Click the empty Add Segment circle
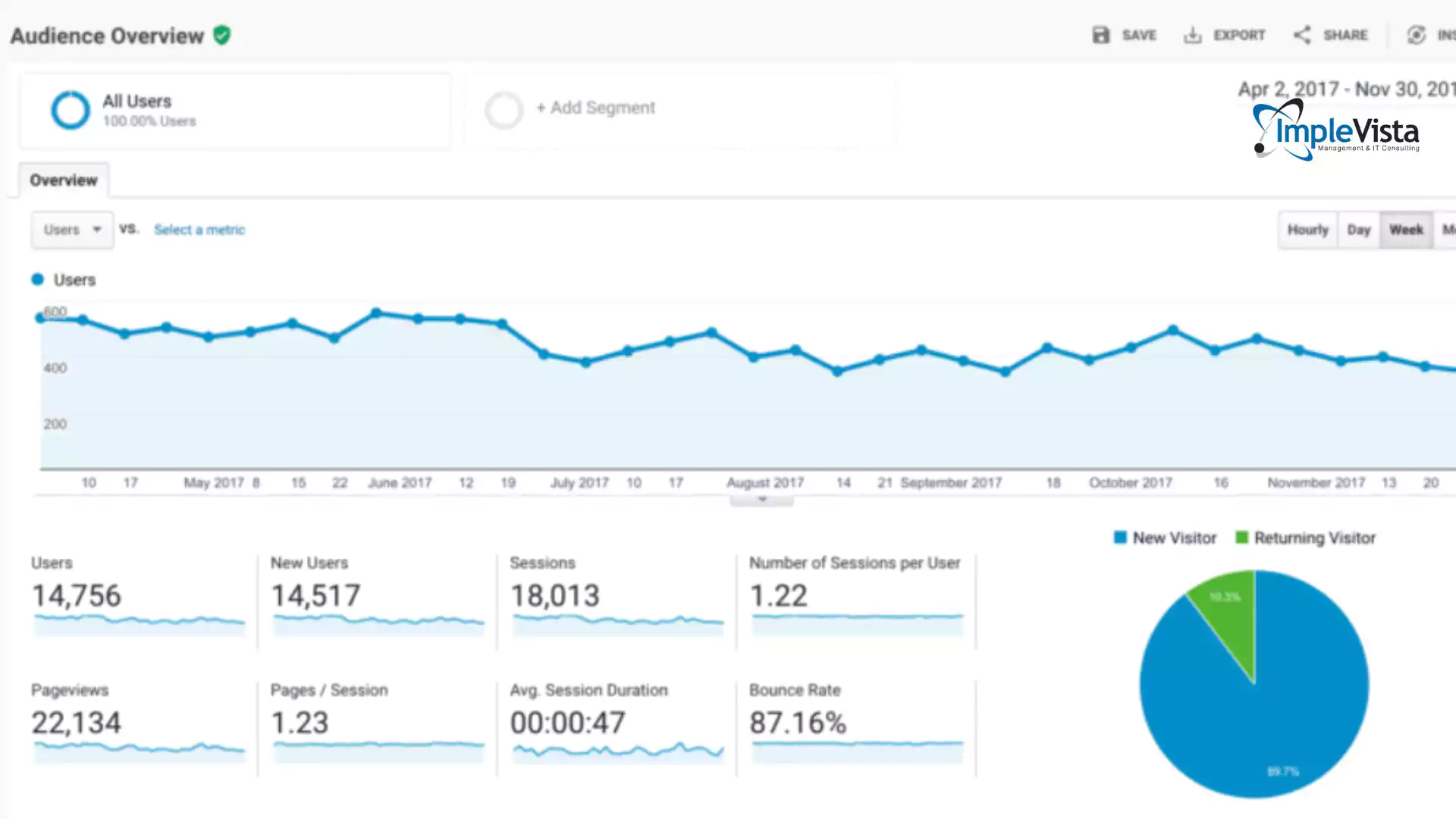Screen dimensions: 1456x819 coord(504,111)
